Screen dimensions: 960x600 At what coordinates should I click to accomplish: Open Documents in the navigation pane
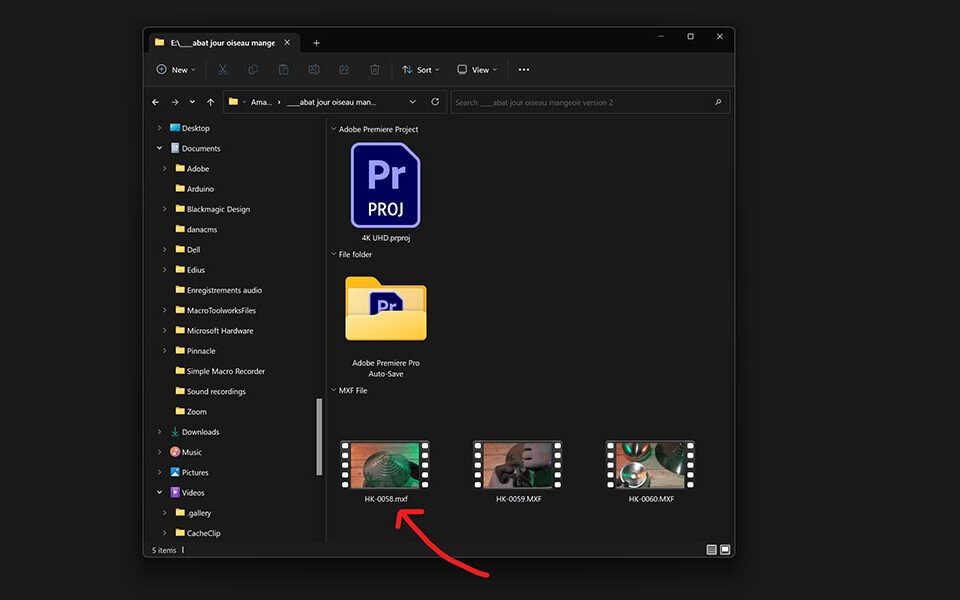[201, 148]
